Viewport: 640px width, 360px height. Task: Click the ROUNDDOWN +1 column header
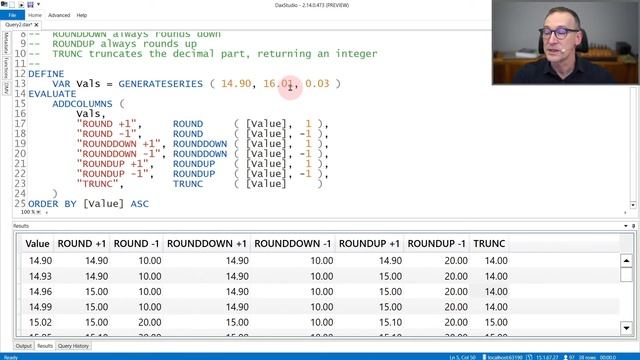coord(207,244)
